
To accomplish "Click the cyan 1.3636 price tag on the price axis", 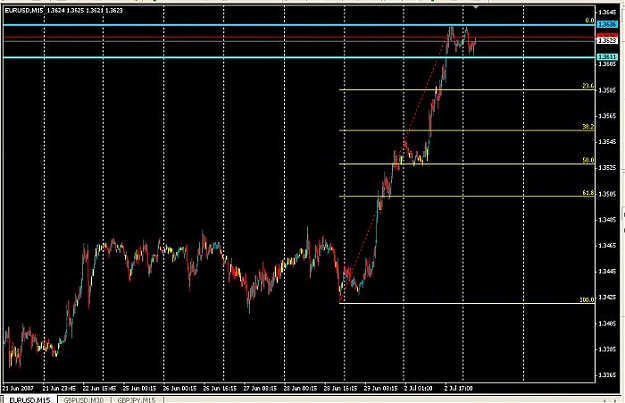I will coord(607,25).
